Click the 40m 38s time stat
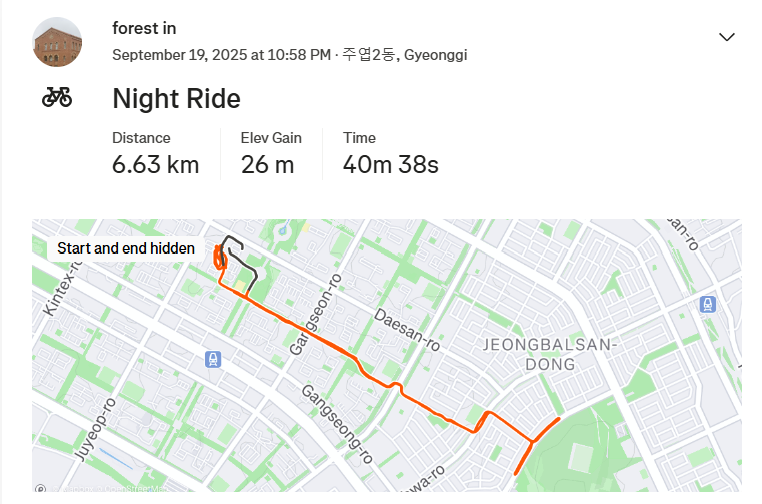This screenshot has height=504, width=762. pyautogui.click(x=391, y=164)
